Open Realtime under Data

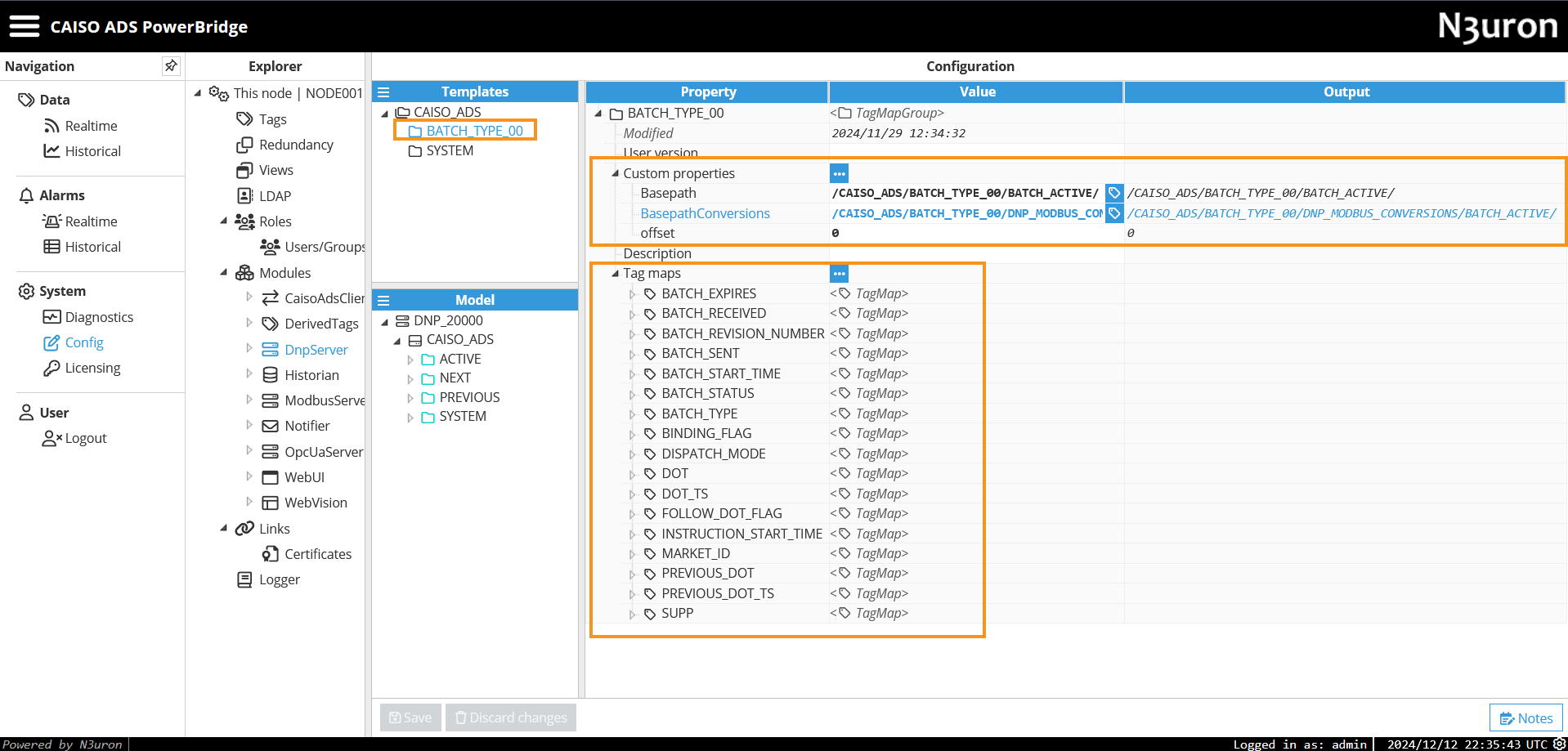click(91, 126)
